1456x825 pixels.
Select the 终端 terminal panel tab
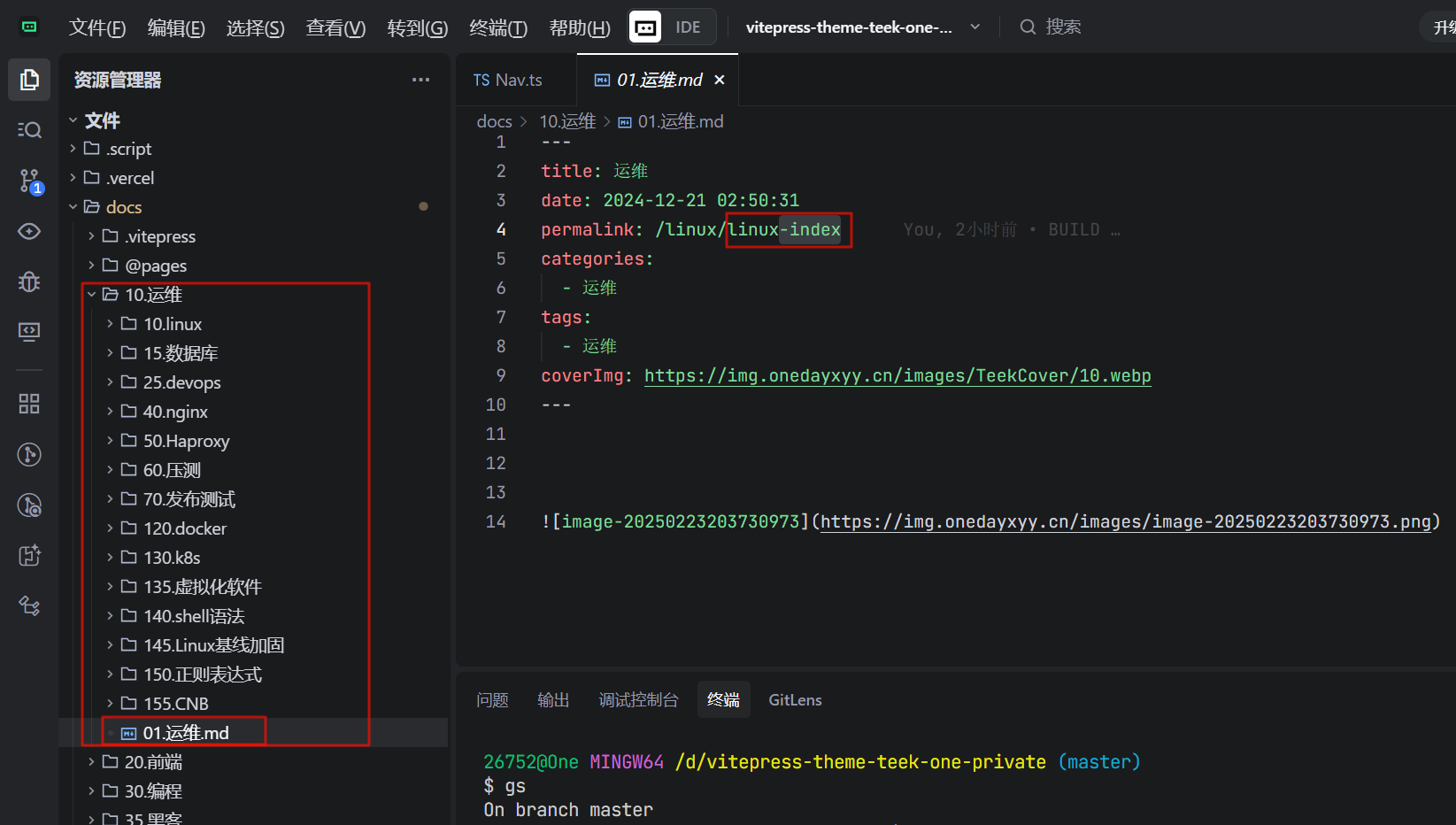click(x=723, y=700)
